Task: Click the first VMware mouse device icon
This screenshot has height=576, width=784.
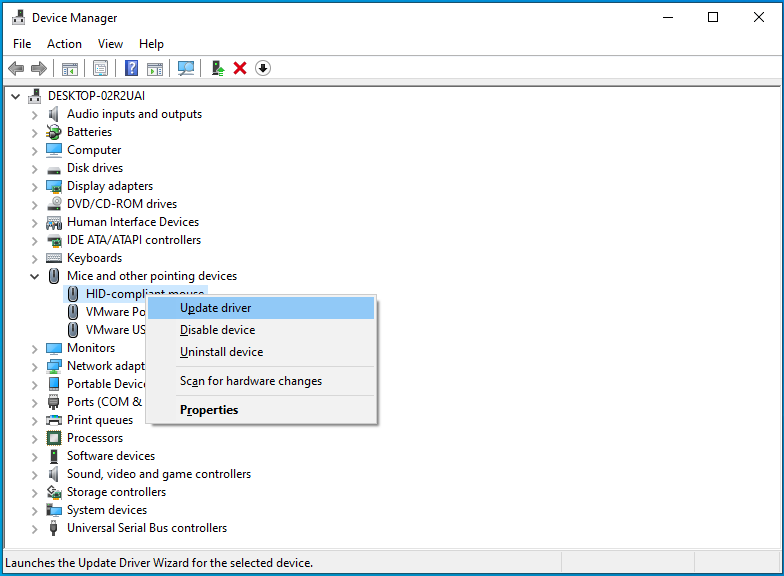Action: [73, 312]
